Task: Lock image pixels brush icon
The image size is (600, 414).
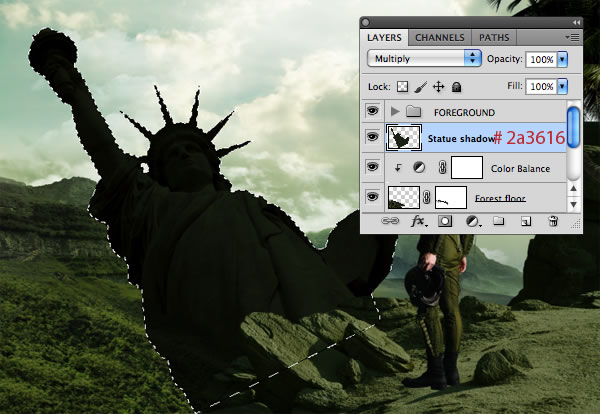Action: tap(421, 87)
